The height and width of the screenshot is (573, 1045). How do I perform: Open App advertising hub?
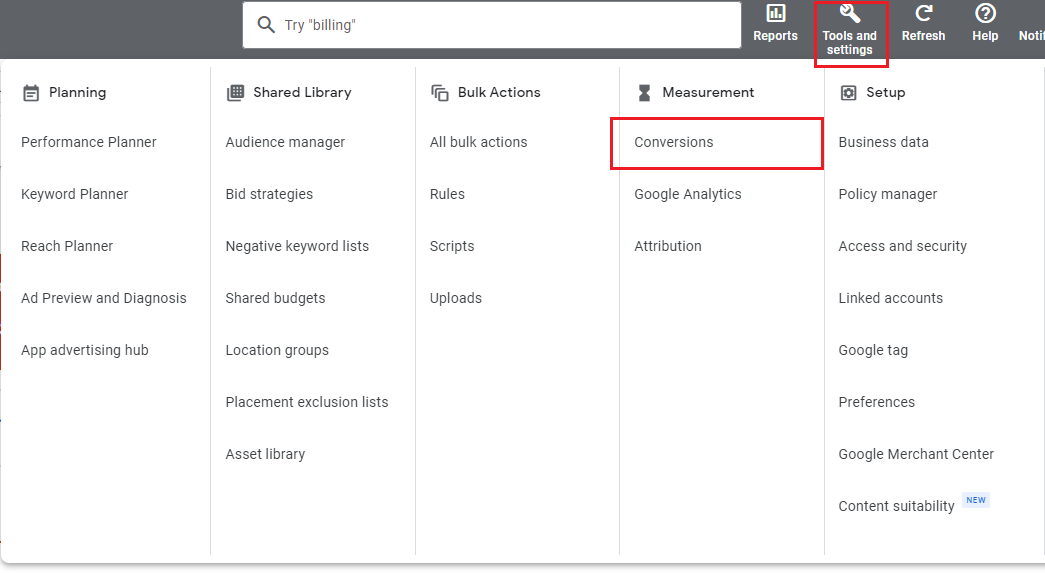(x=85, y=350)
